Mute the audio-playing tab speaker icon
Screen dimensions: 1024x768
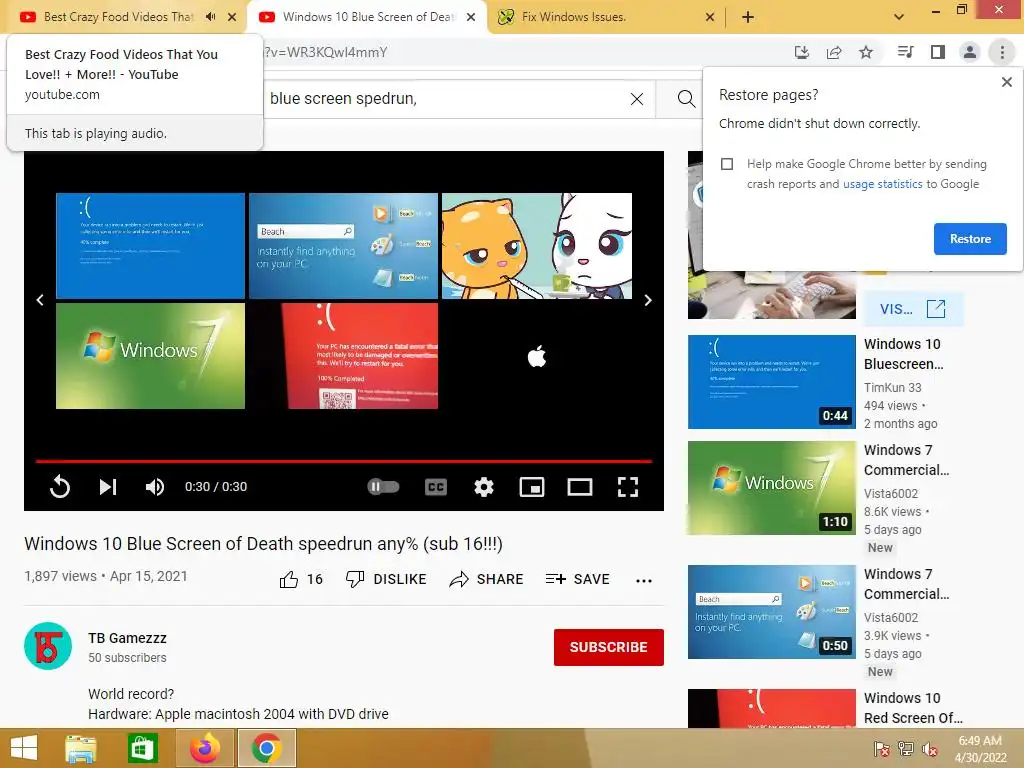[x=210, y=17]
